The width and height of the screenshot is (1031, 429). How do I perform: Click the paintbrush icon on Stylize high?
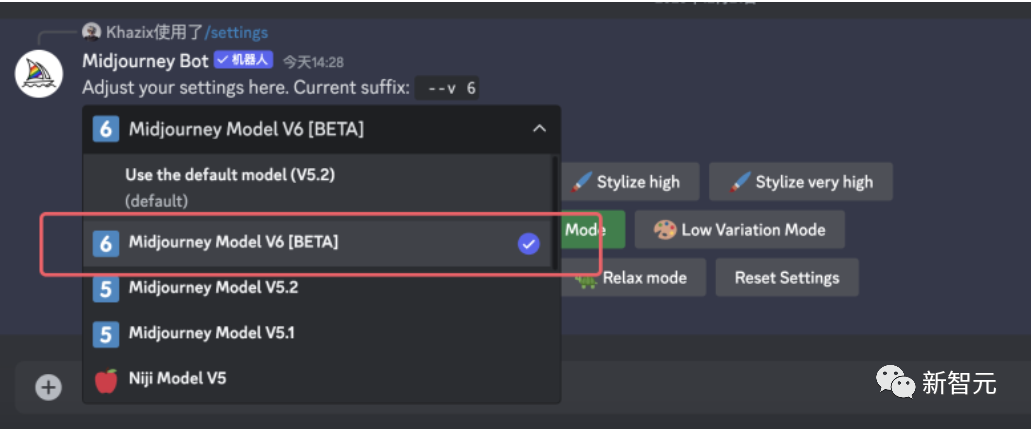(x=581, y=182)
